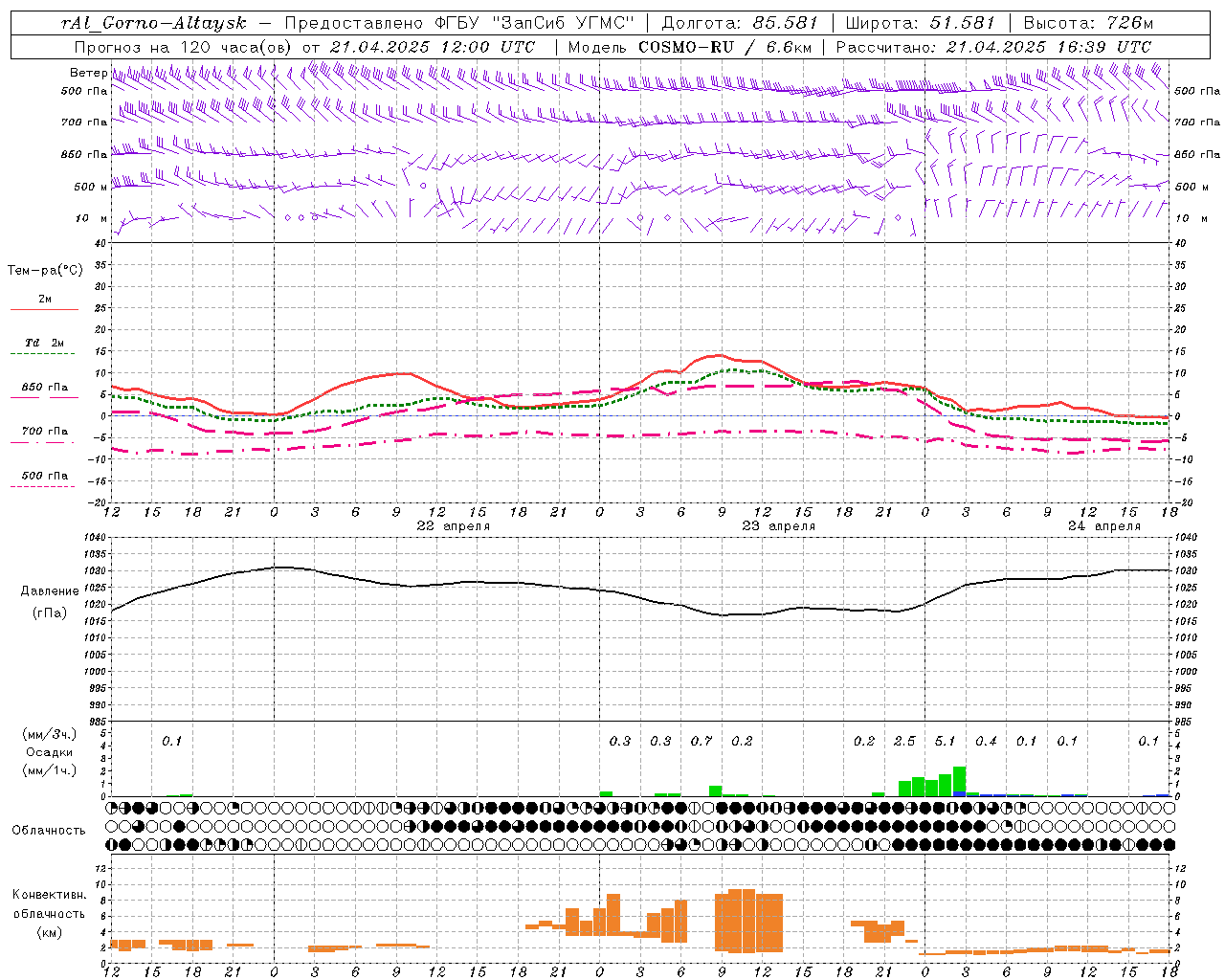This screenshot has width=1225, height=980.
Task: Click the 24 апреля date label
Action: tap(1104, 526)
